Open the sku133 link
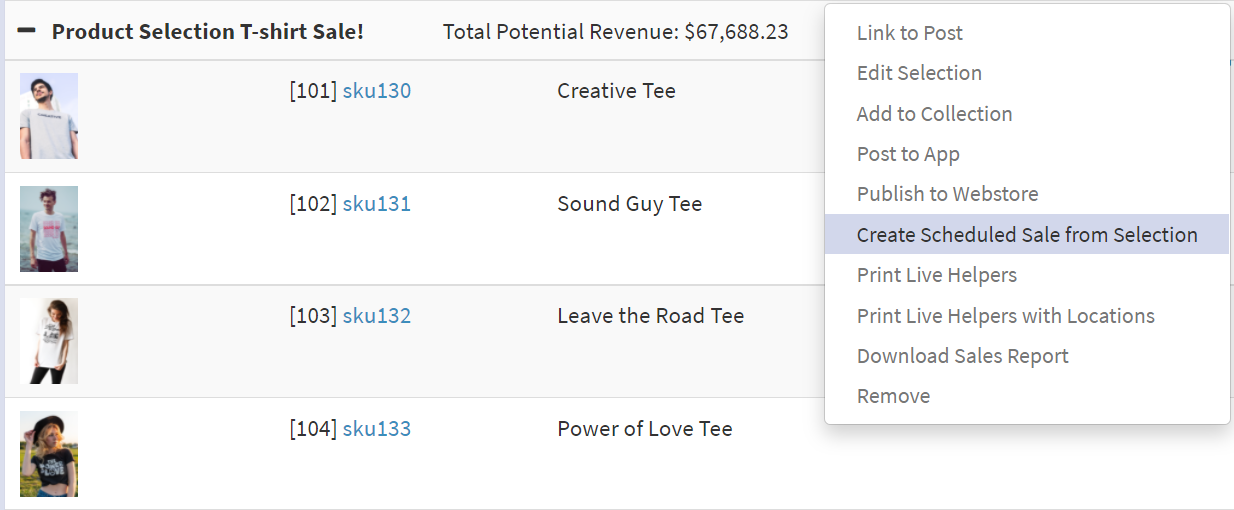Image resolution: width=1234 pixels, height=510 pixels. pos(377,429)
